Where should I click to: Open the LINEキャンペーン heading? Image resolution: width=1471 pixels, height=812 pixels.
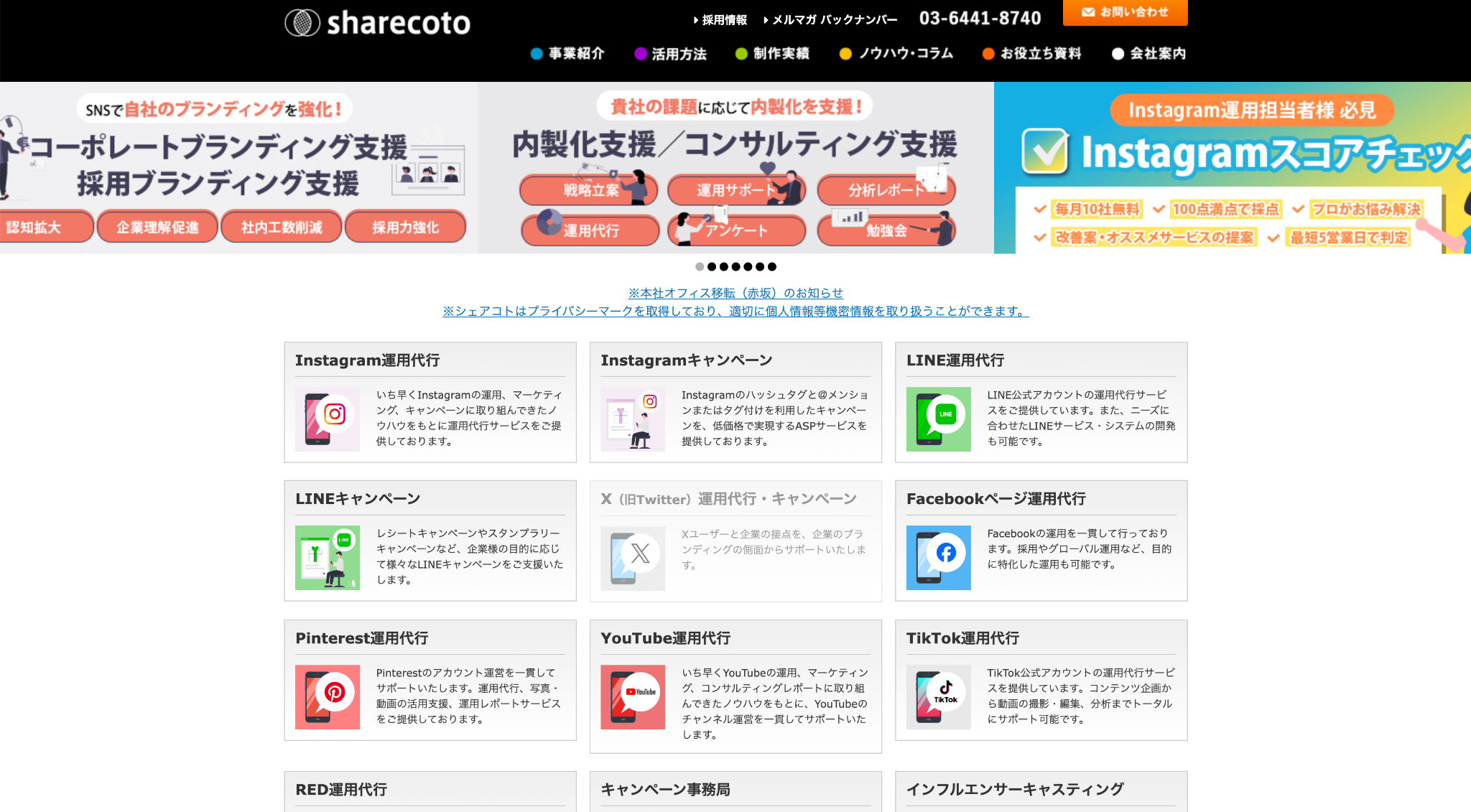click(x=358, y=499)
